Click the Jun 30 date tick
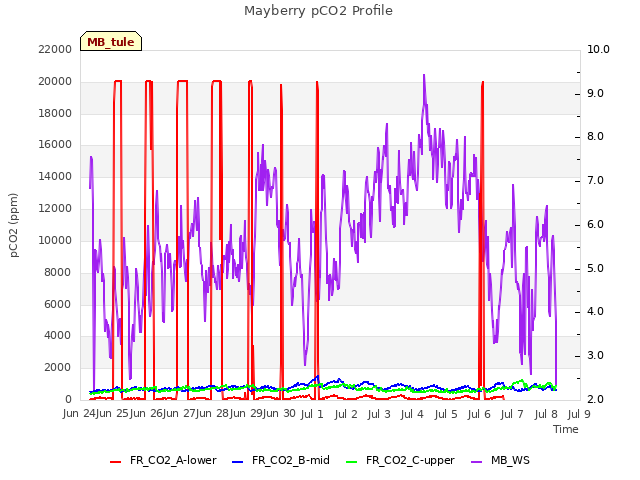 tap(280, 414)
